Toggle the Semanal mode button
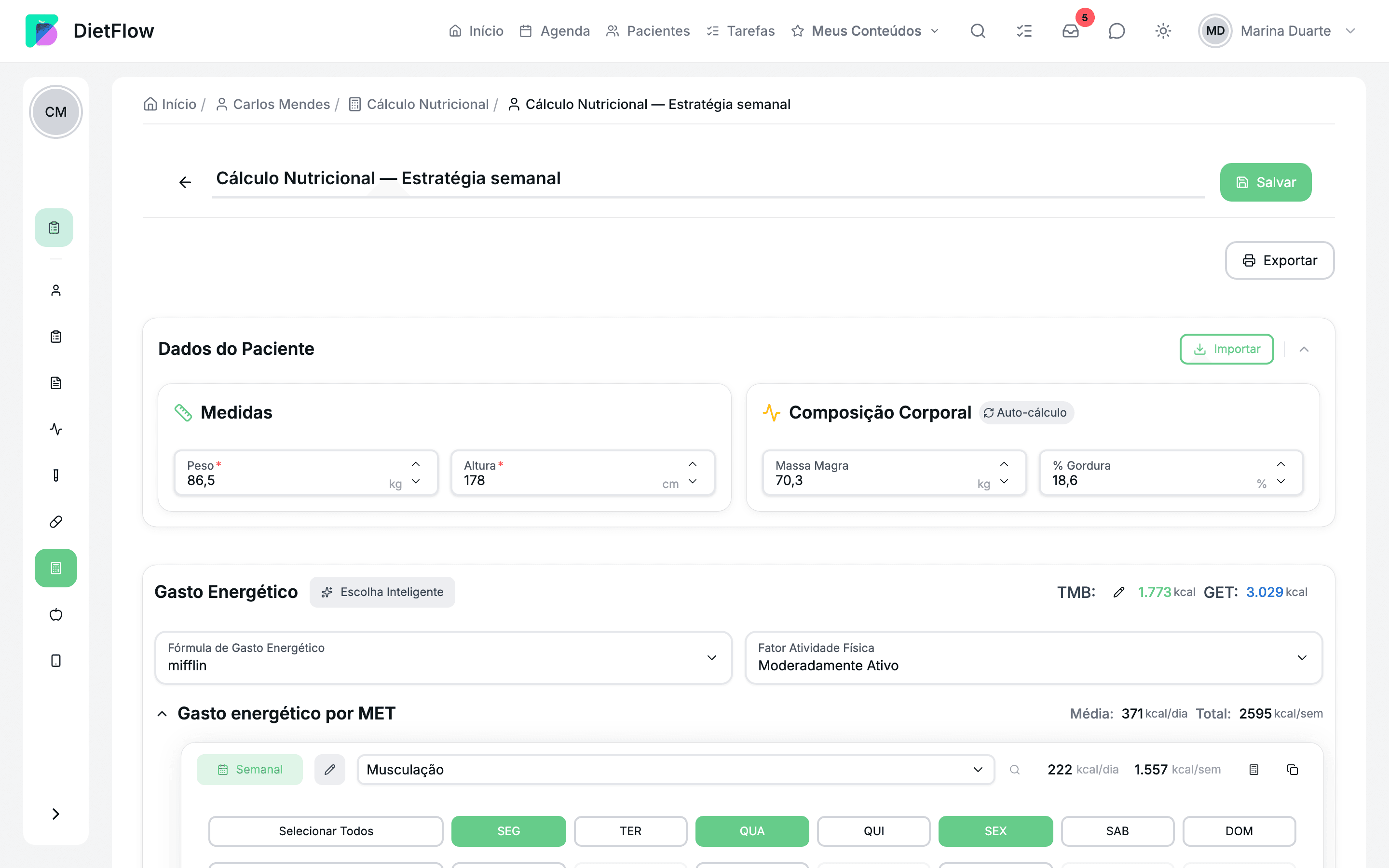Image resolution: width=1389 pixels, height=868 pixels. (250, 769)
